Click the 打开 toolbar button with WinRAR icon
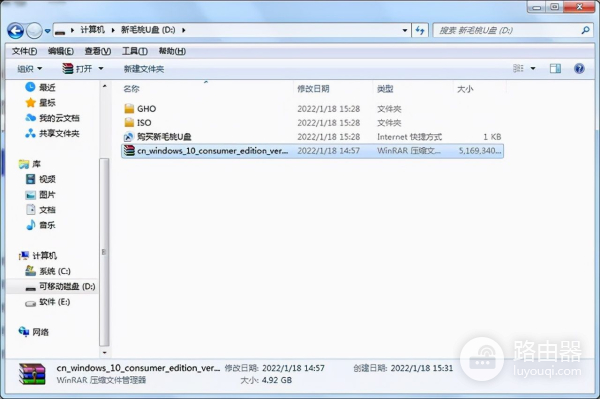Screen dimensions: 600x399 pyautogui.click(x=77, y=69)
